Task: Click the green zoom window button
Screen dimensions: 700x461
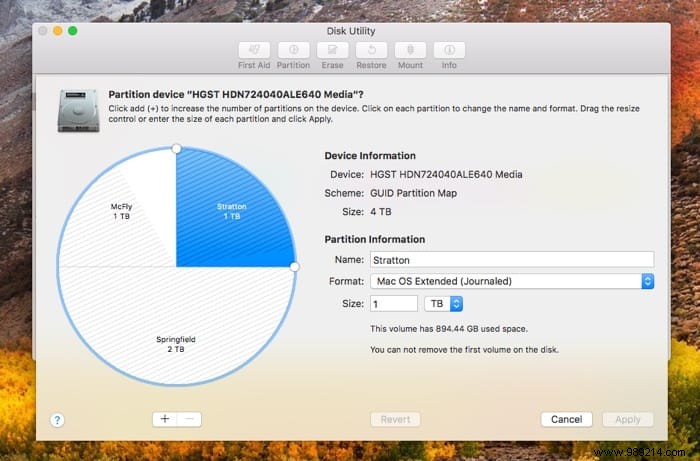Action: click(73, 31)
